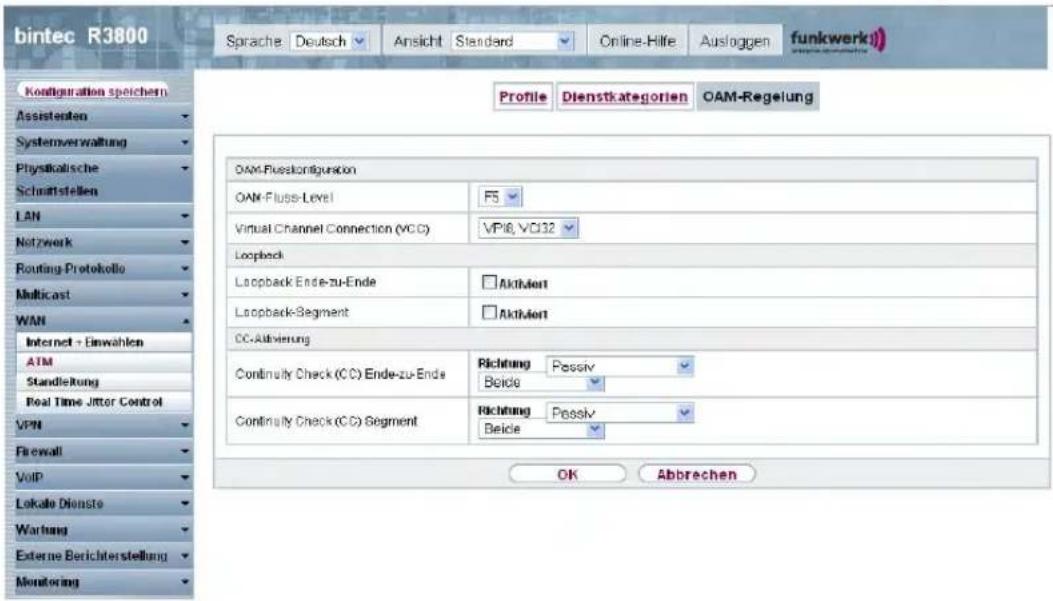Click the funkwerk logo
The image size is (1053, 601).
click(x=837, y=40)
